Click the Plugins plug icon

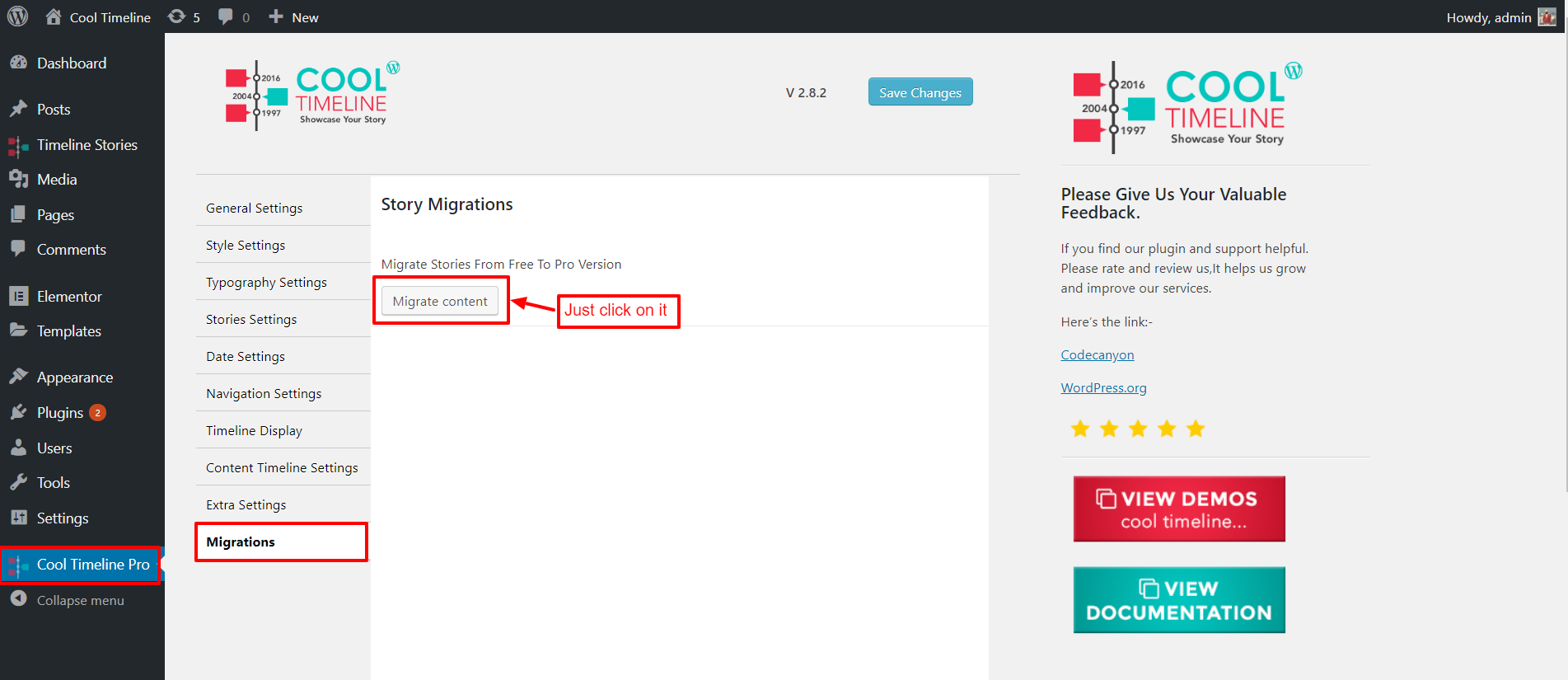[18, 412]
